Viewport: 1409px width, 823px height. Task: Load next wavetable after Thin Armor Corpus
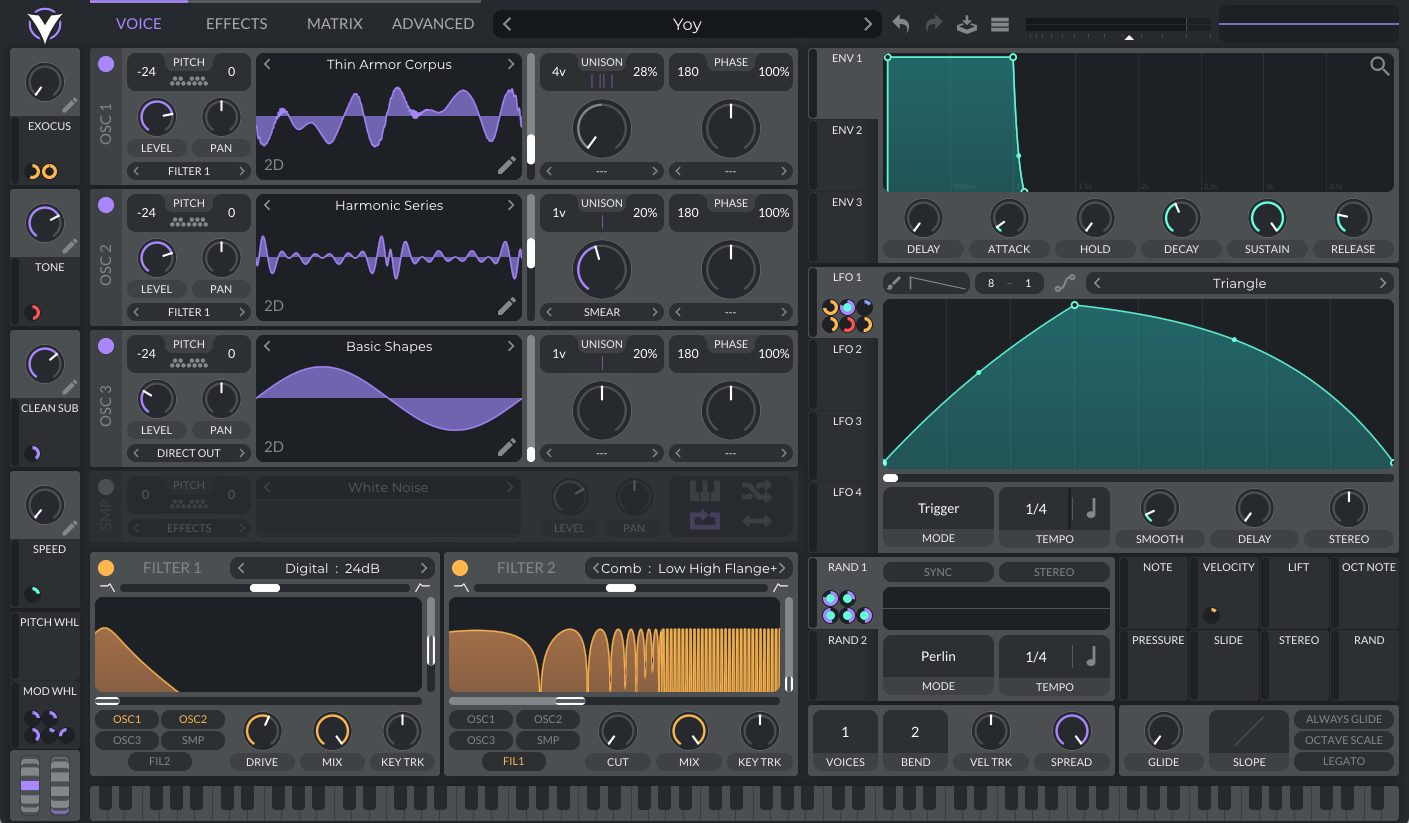[511, 64]
